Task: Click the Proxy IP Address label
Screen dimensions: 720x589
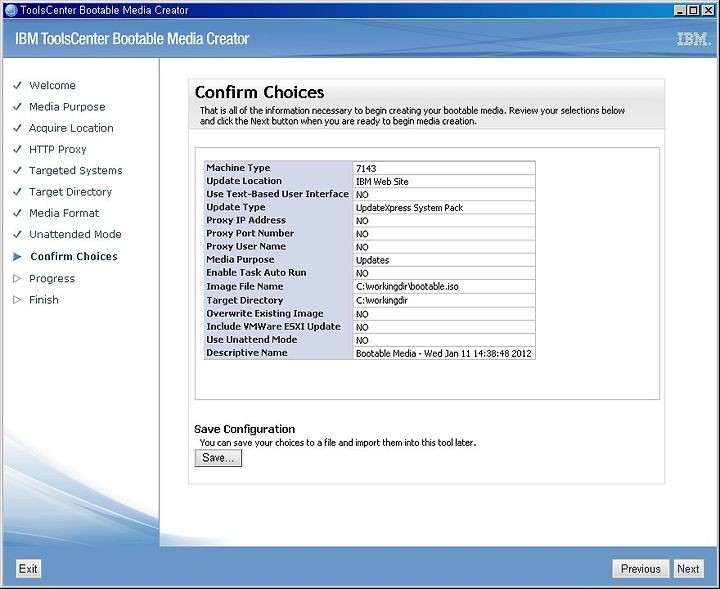Action: 246,220
